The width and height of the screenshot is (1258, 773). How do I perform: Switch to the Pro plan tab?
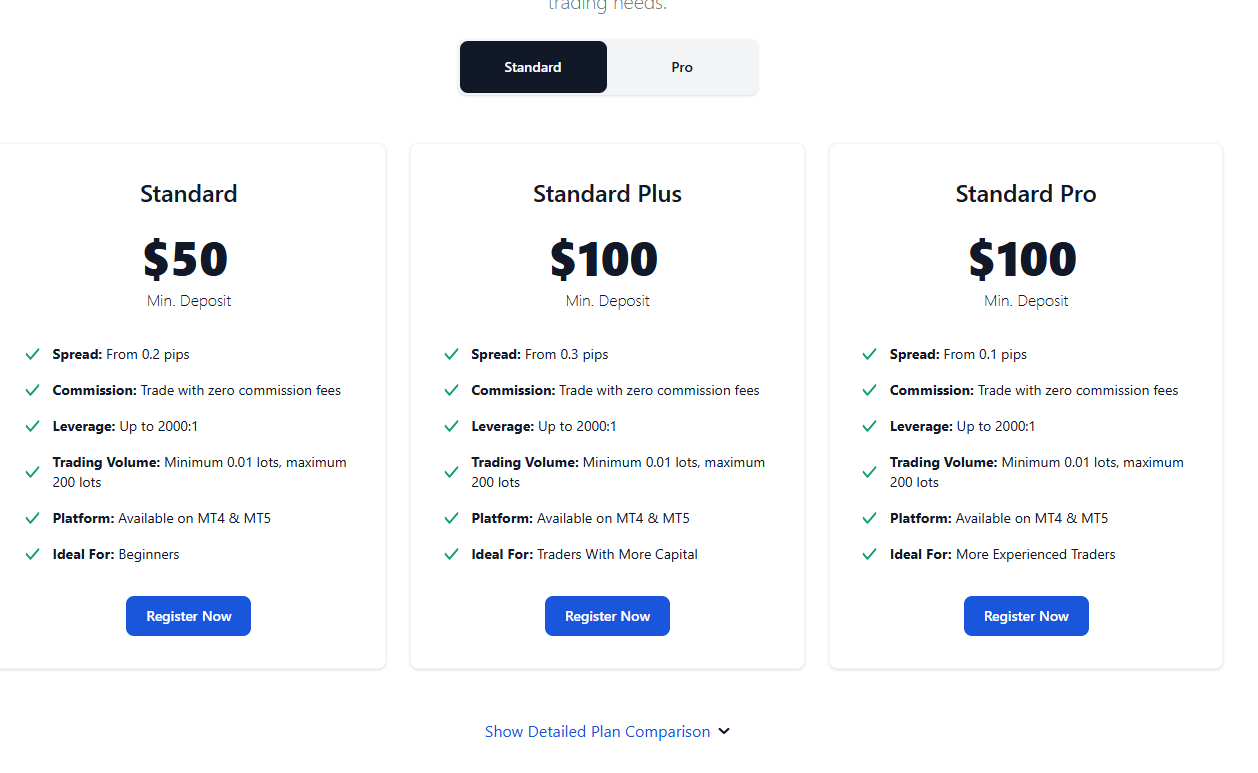(x=682, y=67)
